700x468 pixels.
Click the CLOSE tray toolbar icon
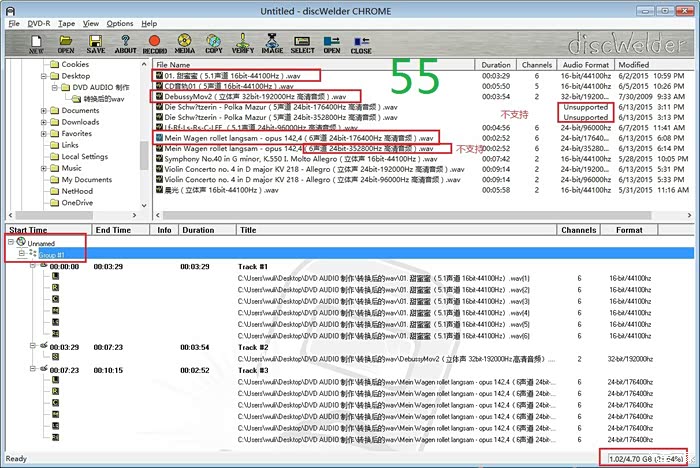pos(361,42)
